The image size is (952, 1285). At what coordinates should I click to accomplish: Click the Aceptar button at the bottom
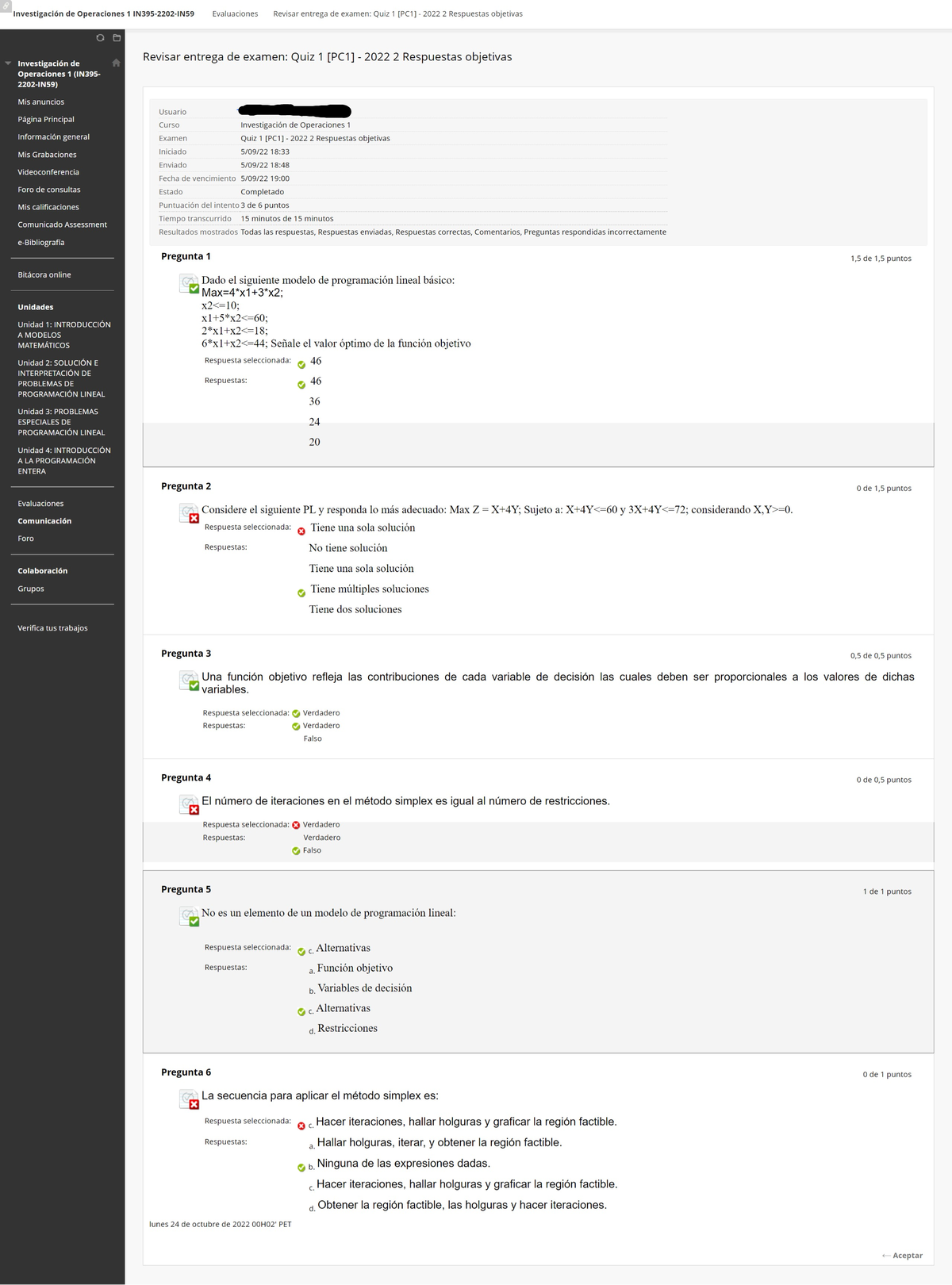point(903,1256)
